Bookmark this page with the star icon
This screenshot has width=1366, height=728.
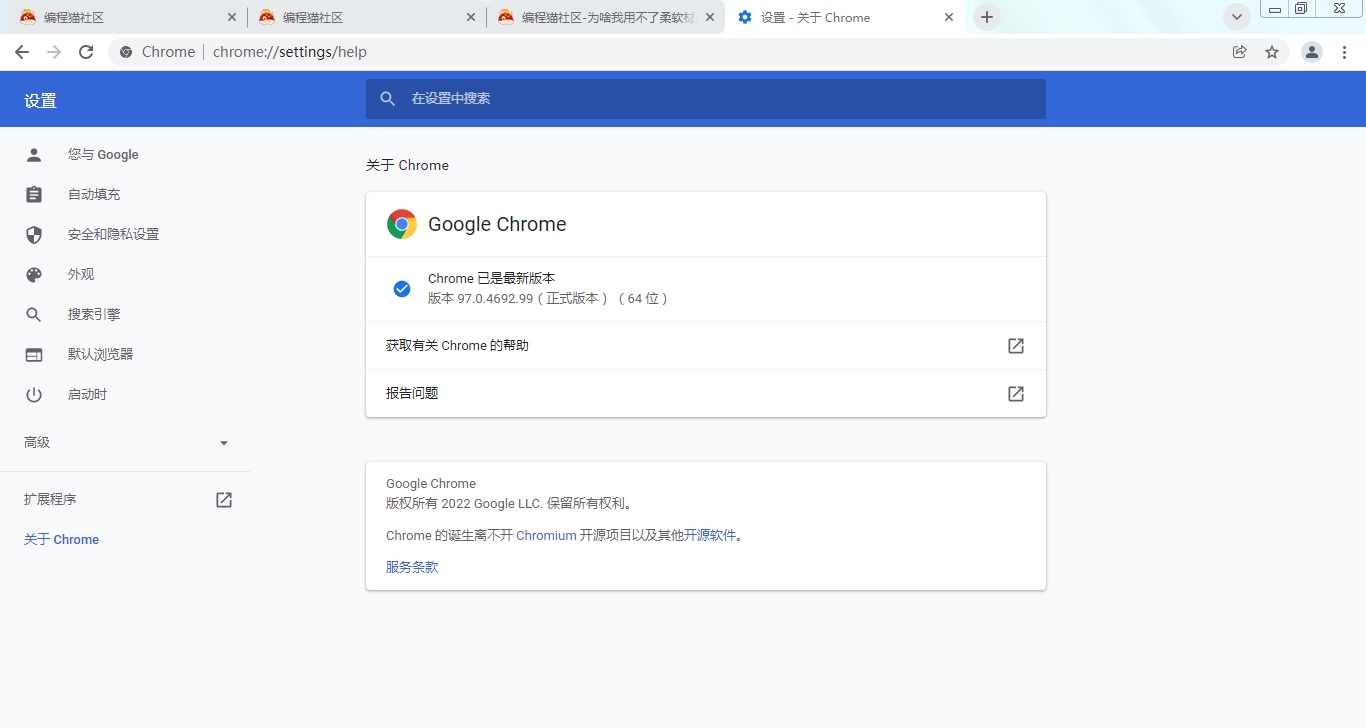click(1272, 52)
